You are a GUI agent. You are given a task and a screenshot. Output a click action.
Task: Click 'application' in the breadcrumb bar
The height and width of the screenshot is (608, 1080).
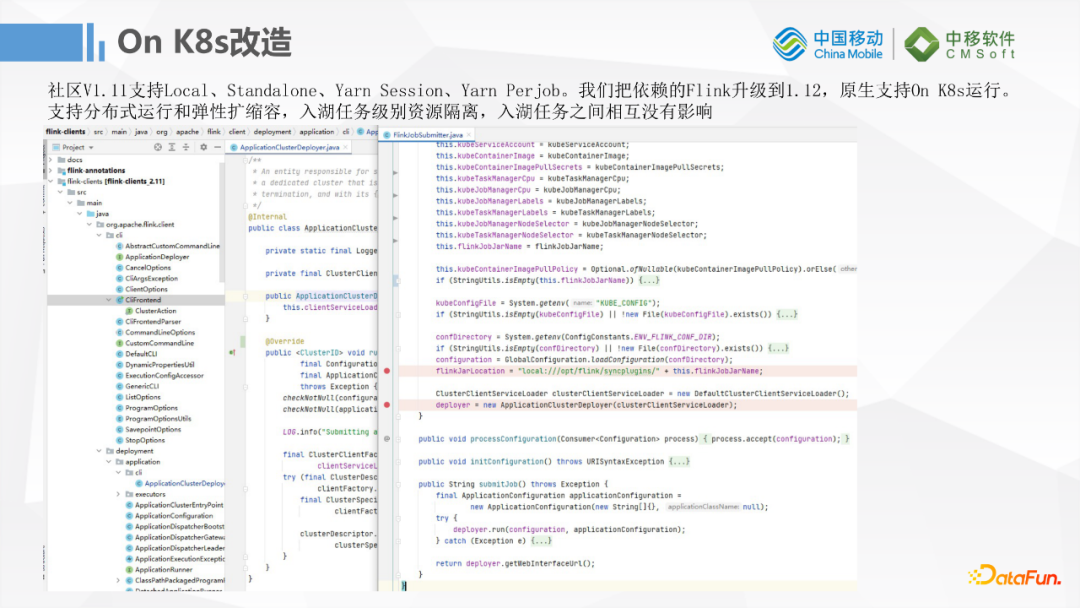(x=316, y=132)
